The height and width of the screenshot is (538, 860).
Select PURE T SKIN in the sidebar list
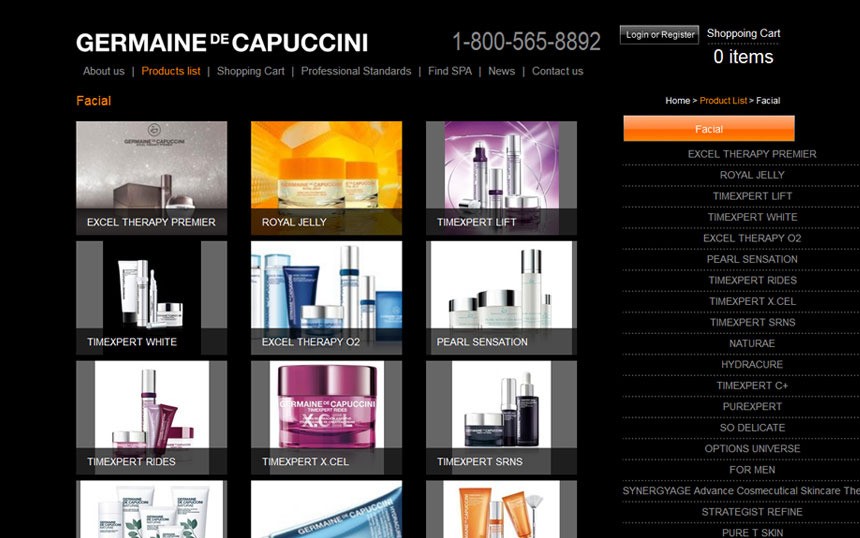pos(752,533)
